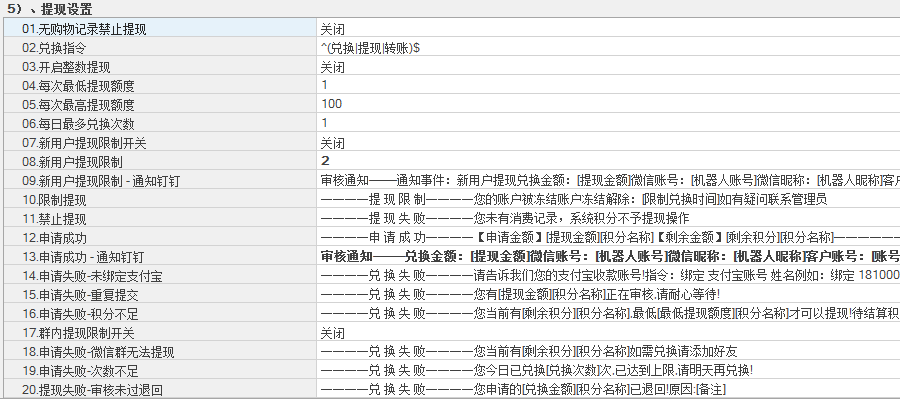Click the bold 审核通知 兑换金额 message
900x399 pixels.
[x=610, y=256]
